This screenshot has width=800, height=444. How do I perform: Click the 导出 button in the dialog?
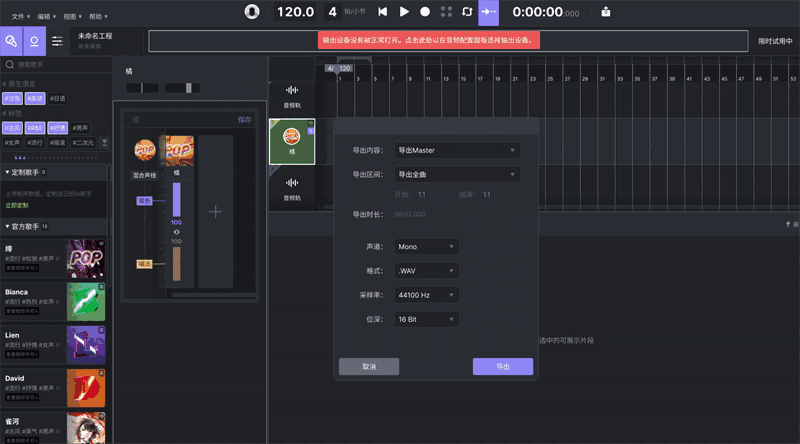point(502,367)
